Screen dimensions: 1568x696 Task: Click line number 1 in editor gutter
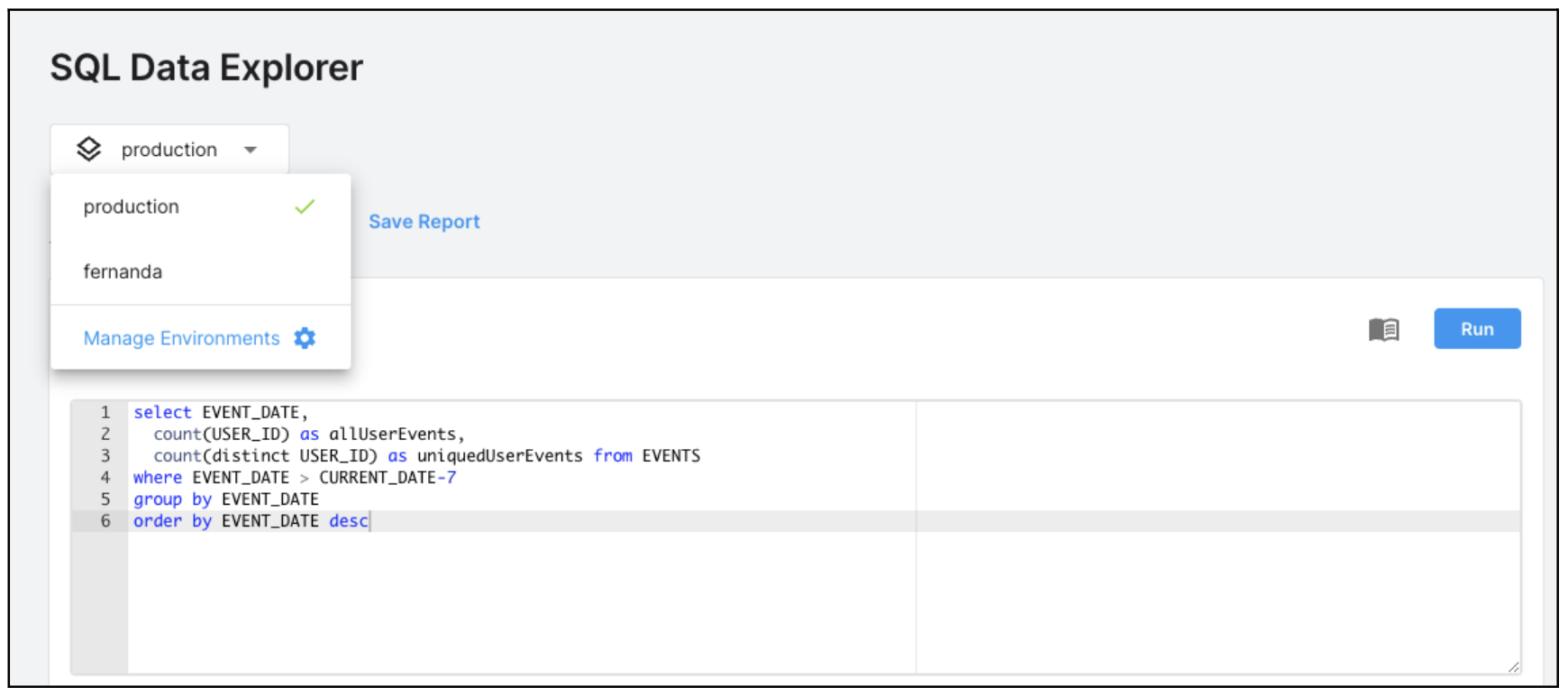pyautogui.click(x=105, y=412)
